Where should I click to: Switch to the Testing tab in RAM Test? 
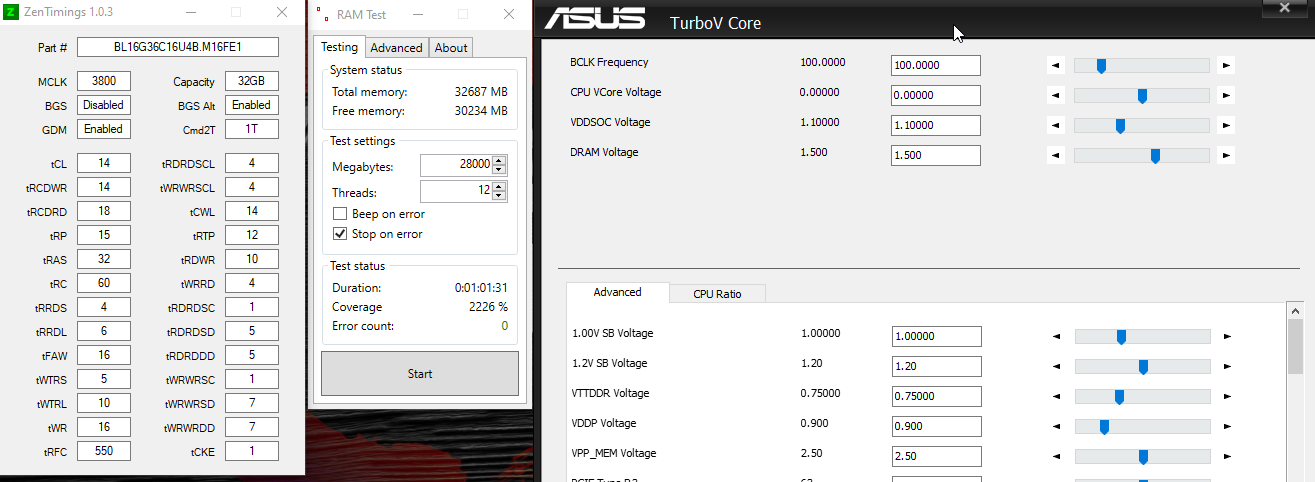[339, 47]
